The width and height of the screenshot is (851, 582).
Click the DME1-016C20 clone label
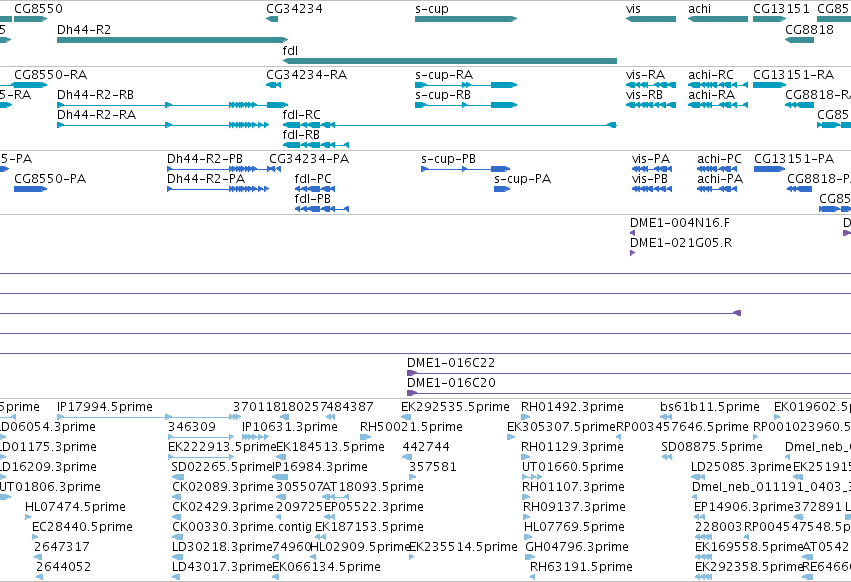[x=452, y=383]
